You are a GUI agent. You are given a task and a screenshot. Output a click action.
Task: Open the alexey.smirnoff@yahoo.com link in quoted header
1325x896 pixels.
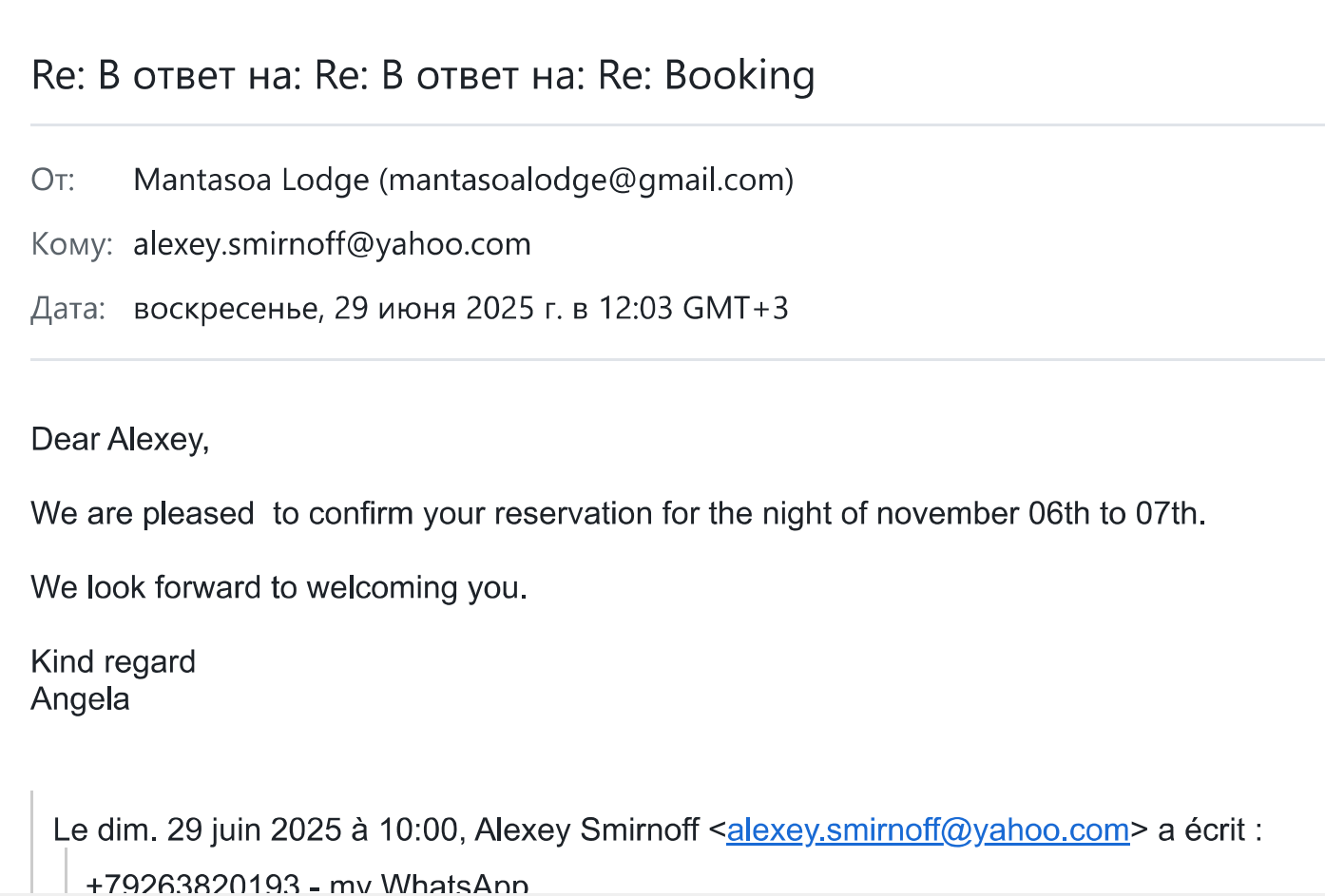tap(928, 829)
